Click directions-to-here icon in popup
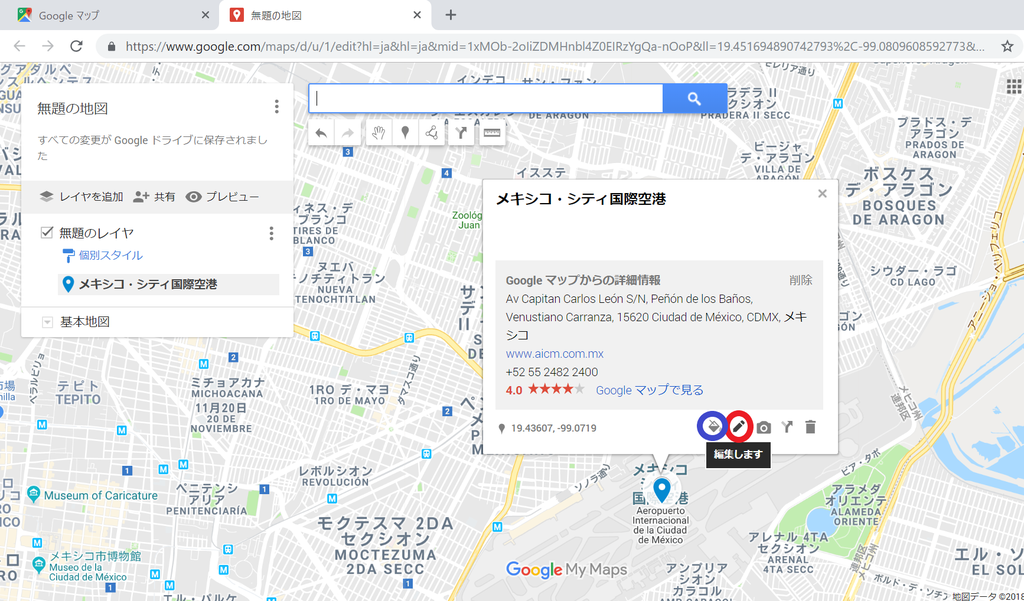The image size is (1024, 601). [788, 427]
